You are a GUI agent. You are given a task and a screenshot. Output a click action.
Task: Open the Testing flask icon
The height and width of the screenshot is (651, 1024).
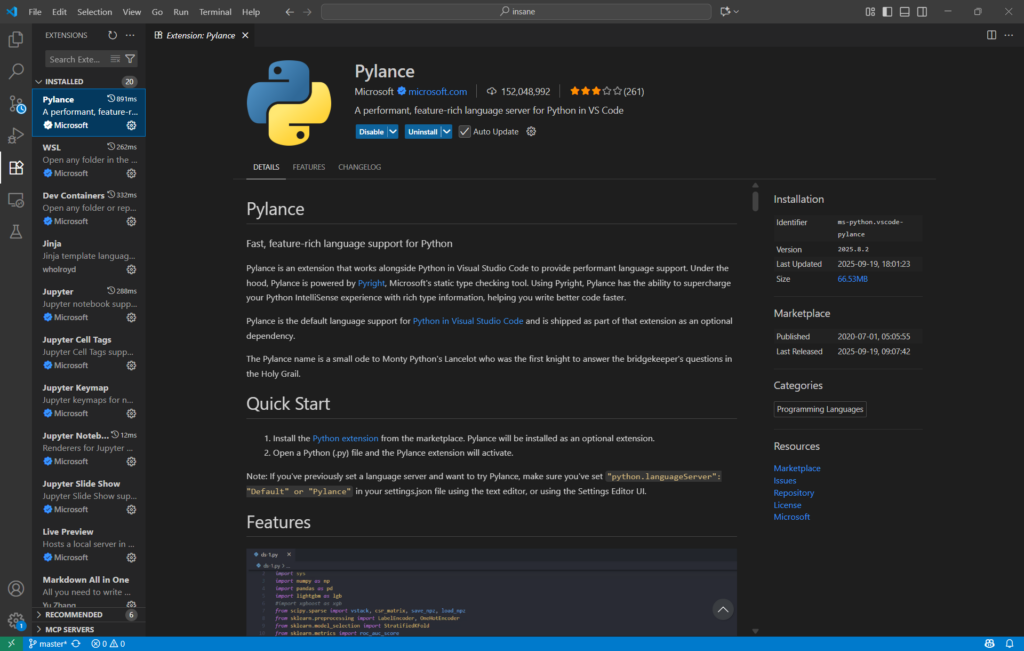tap(16, 232)
